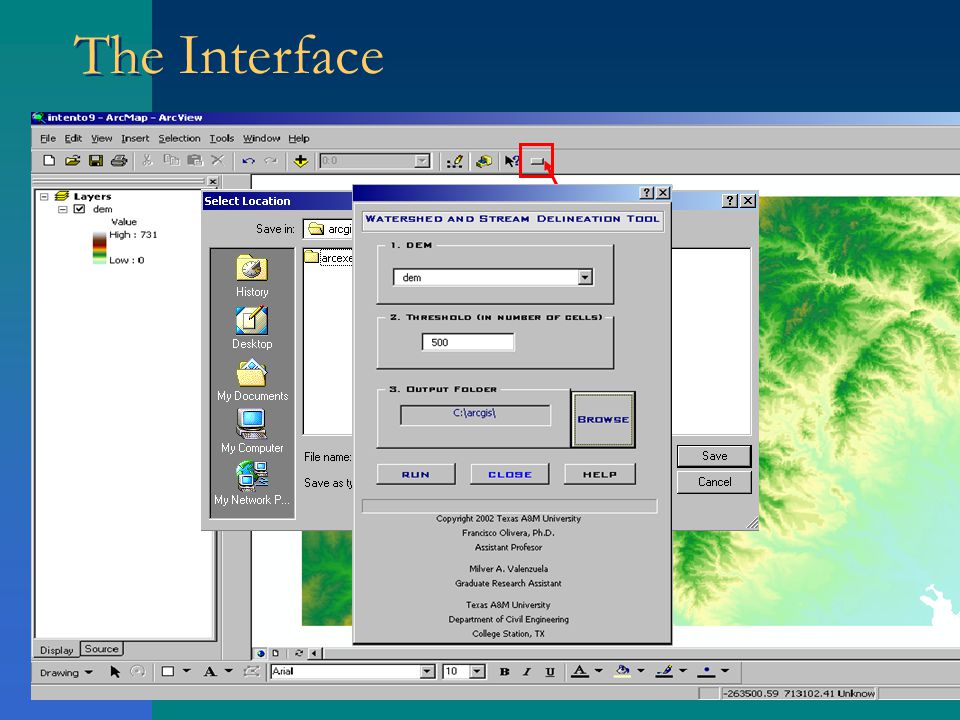Click Browse for output folder
The image size is (960, 720).
[603, 420]
